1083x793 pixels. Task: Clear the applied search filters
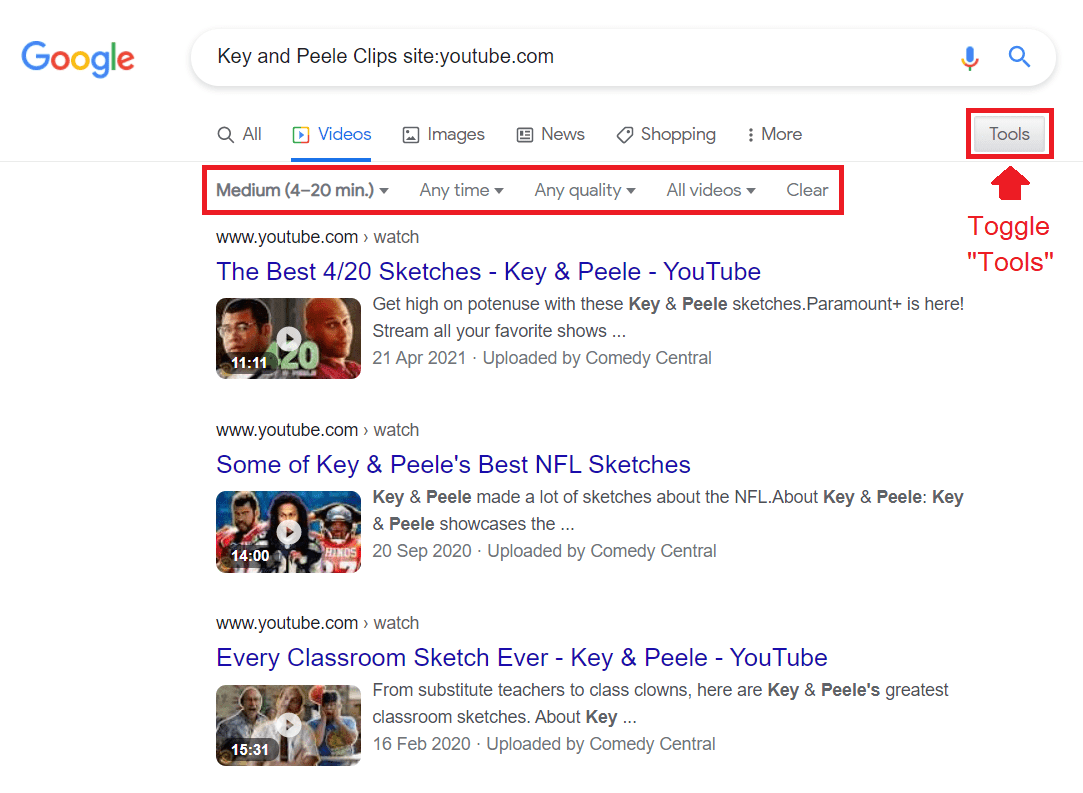click(x=807, y=190)
